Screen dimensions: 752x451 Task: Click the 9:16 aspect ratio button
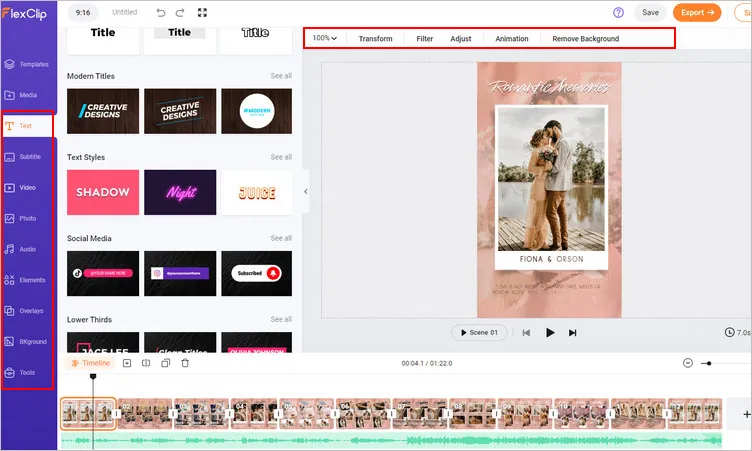[83, 12]
